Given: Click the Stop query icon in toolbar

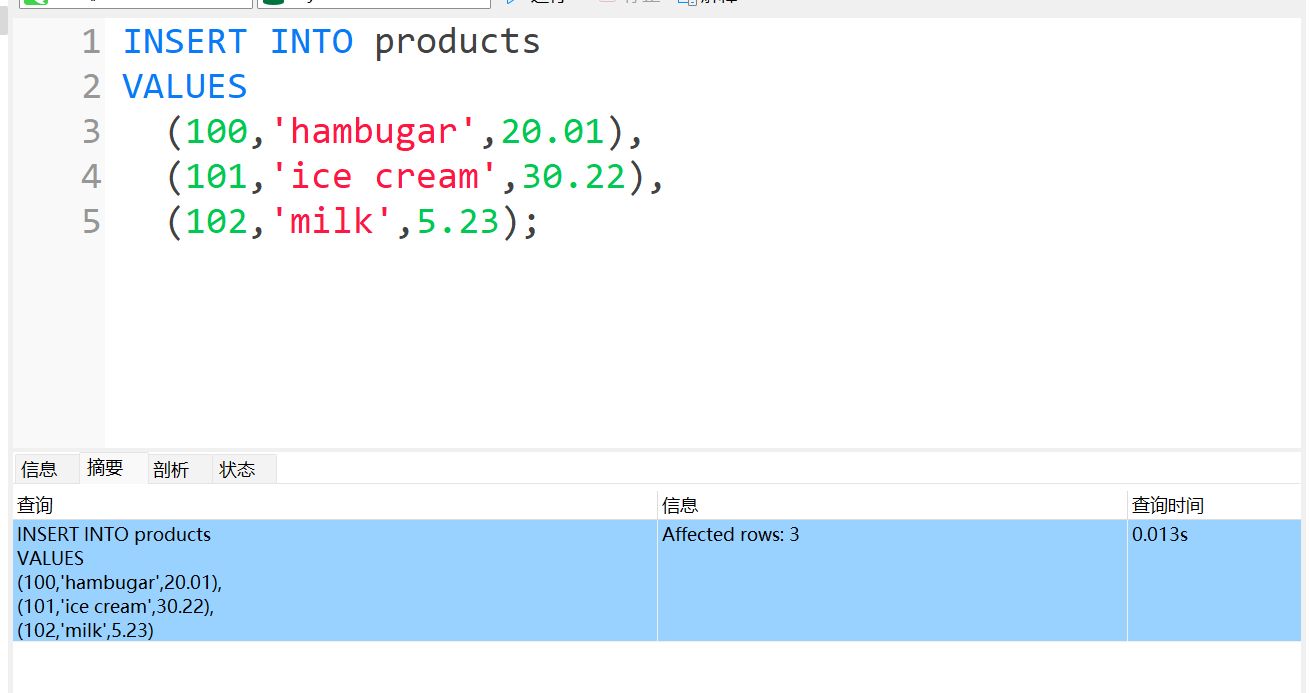Looking at the screenshot, I should [606, 2].
